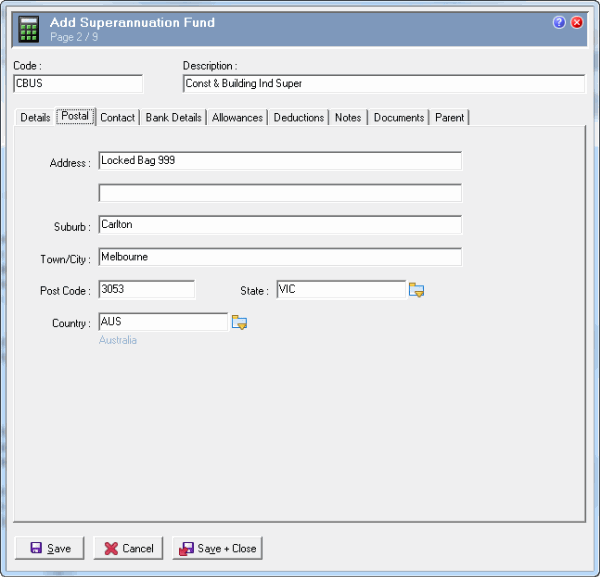Switch to the Details tab
The height and width of the screenshot is (577, 600).
[x=35, y=118]
